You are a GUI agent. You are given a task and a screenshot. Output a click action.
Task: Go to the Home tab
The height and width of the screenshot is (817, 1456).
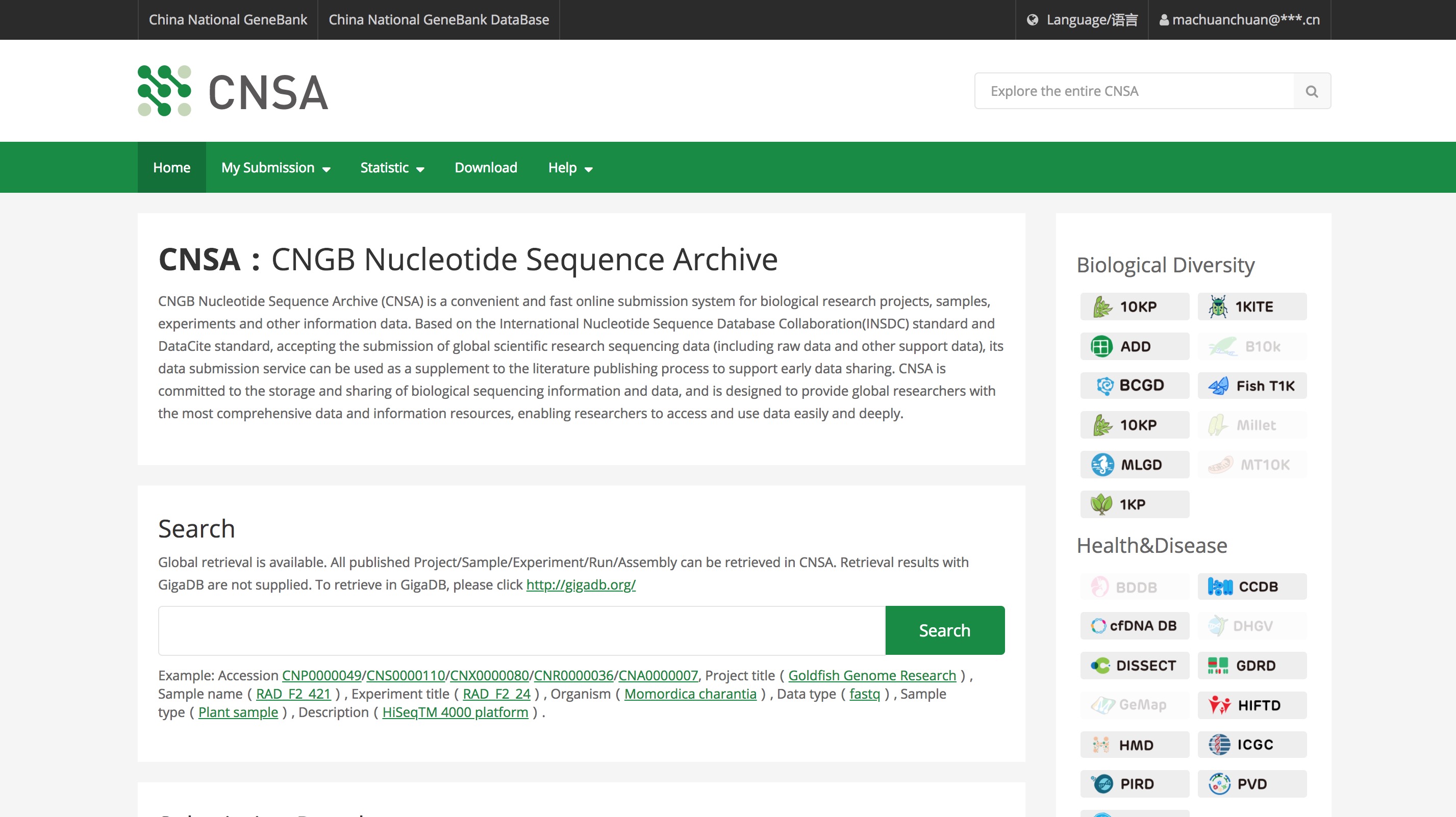[x=172, y=168]
